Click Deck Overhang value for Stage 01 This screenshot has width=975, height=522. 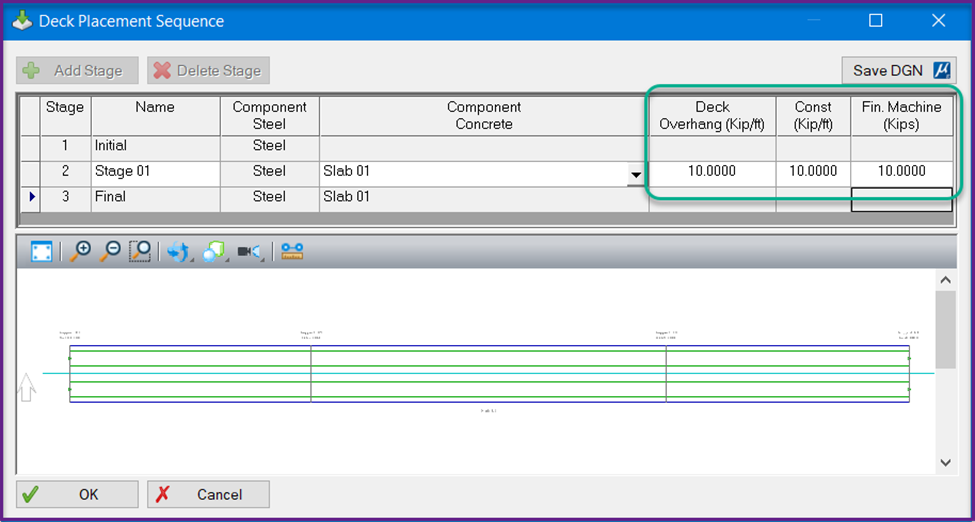(712, 172)
